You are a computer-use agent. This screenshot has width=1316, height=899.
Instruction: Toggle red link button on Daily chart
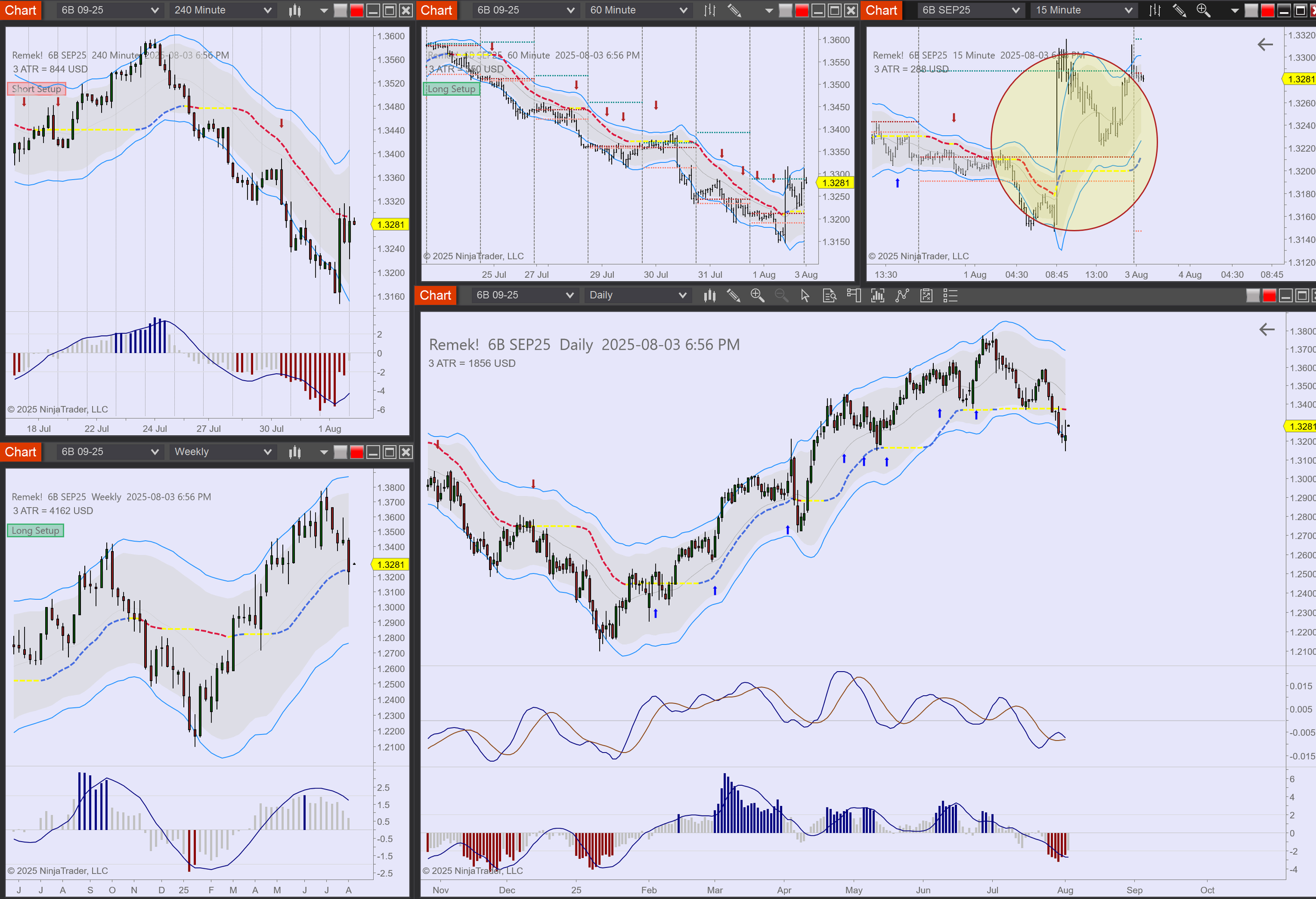coord(1270,295)
